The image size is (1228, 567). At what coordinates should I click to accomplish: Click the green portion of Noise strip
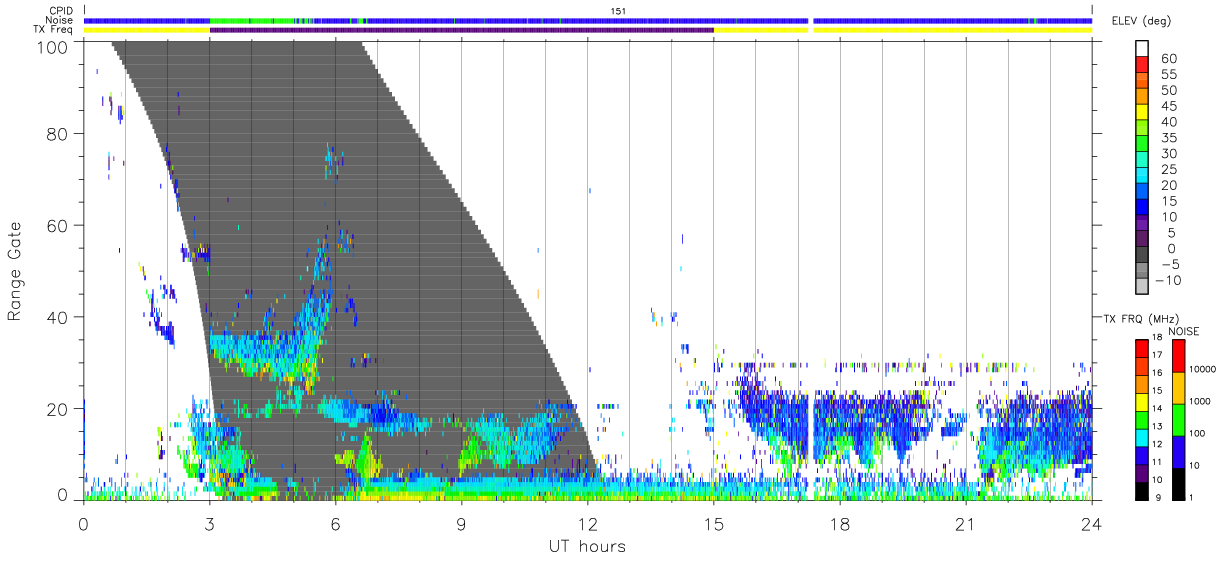(250, 20)
